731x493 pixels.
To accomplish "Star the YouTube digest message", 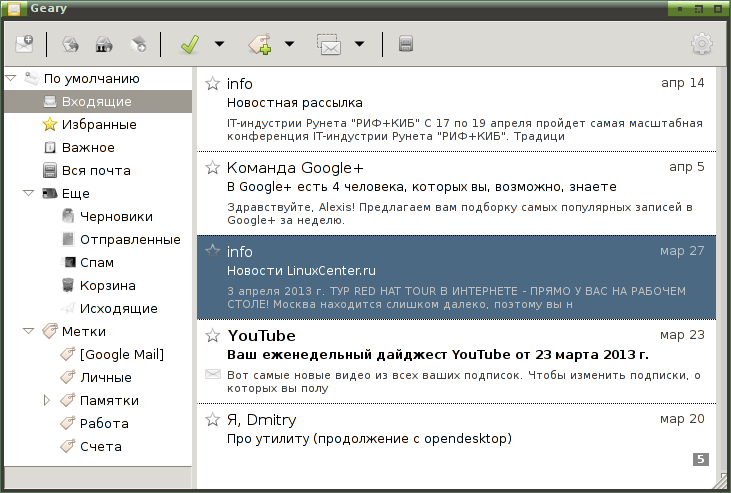I will (x=213, y=335).
